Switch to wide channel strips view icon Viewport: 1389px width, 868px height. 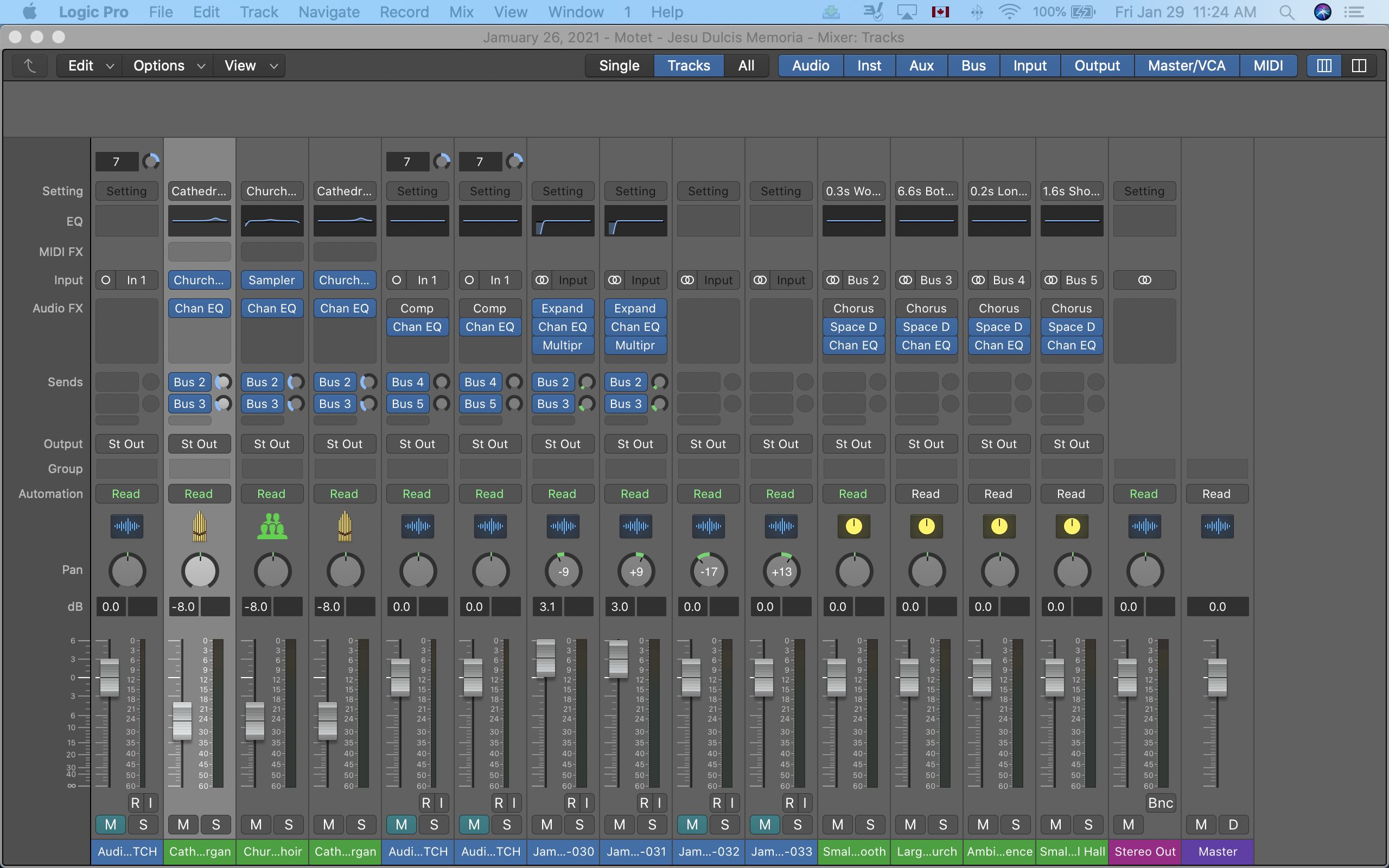point(1359,66)
